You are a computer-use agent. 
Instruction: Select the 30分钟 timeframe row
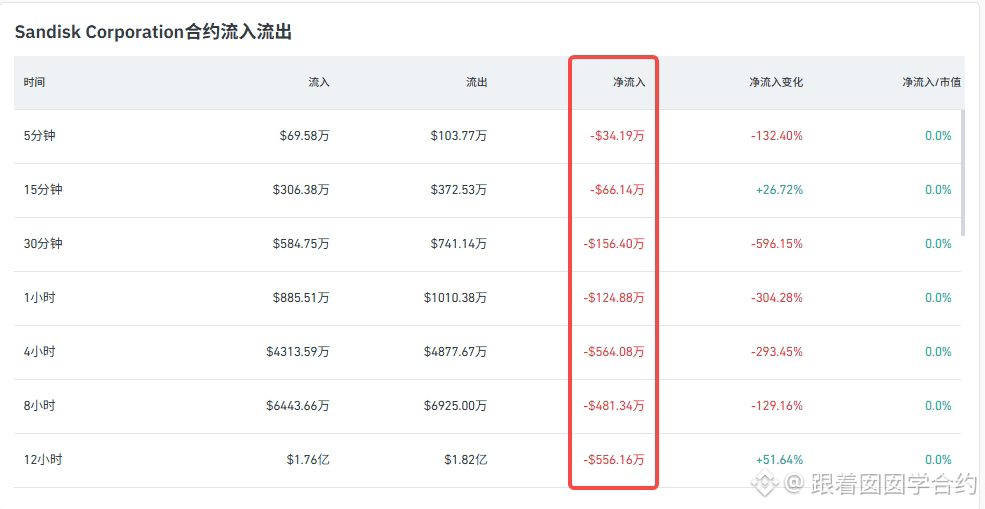coord(487,244)
